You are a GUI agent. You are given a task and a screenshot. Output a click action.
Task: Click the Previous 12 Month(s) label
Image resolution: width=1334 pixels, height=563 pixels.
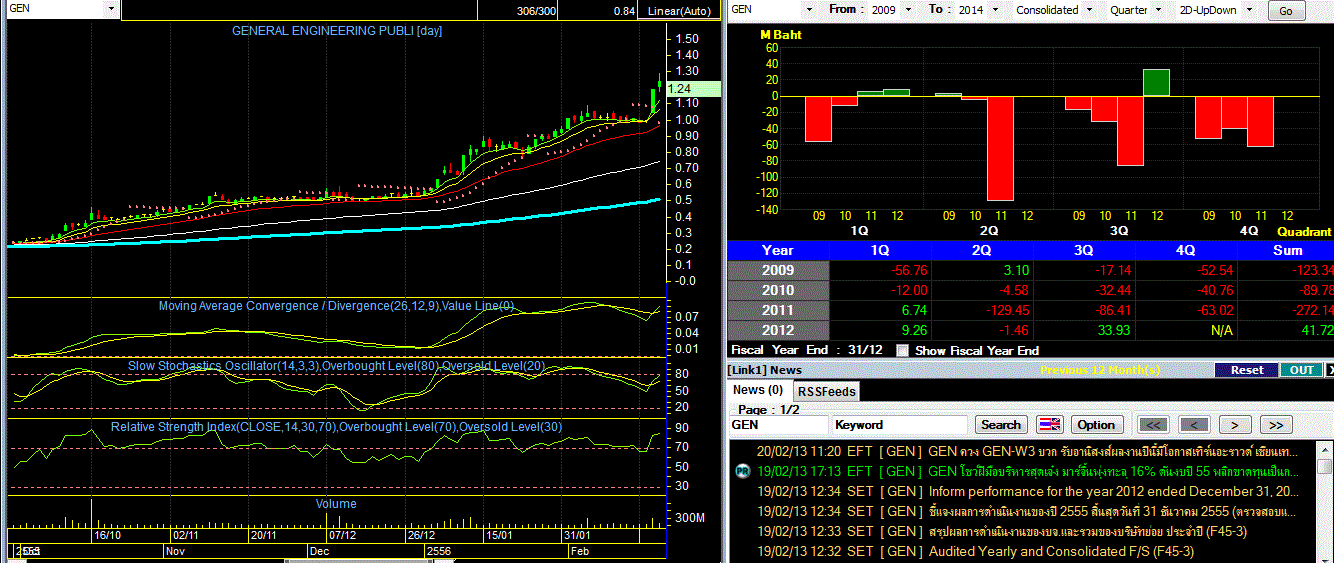(x=1100, y=370)
